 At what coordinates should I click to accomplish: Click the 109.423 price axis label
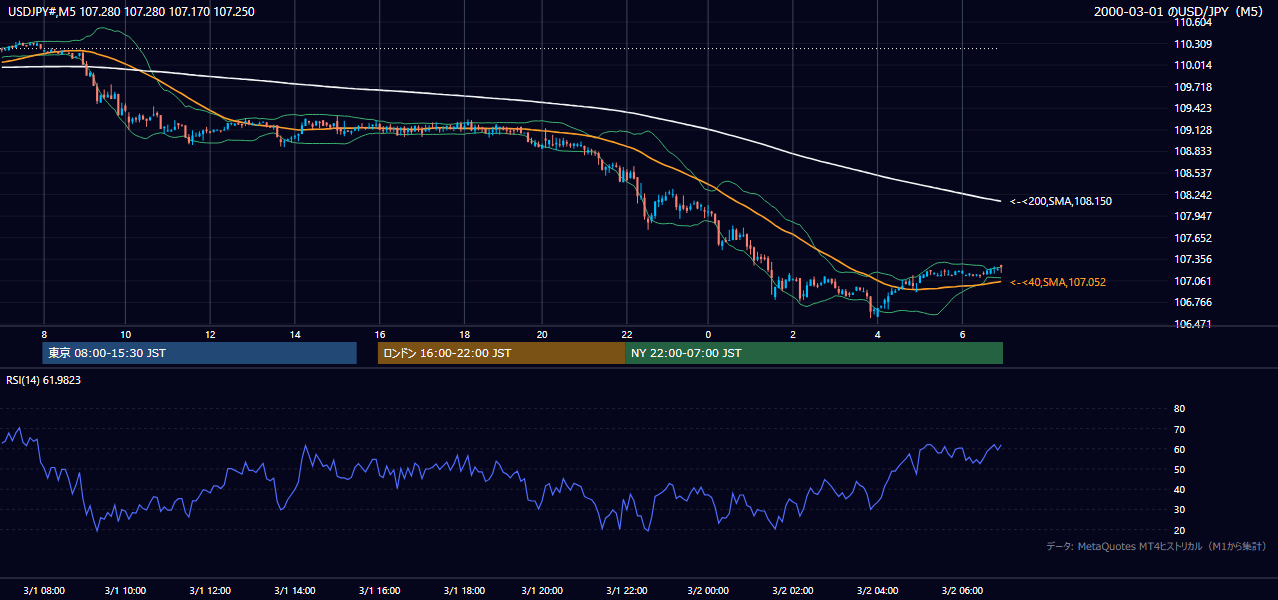pyautogui.click(x=1194, y=108)
